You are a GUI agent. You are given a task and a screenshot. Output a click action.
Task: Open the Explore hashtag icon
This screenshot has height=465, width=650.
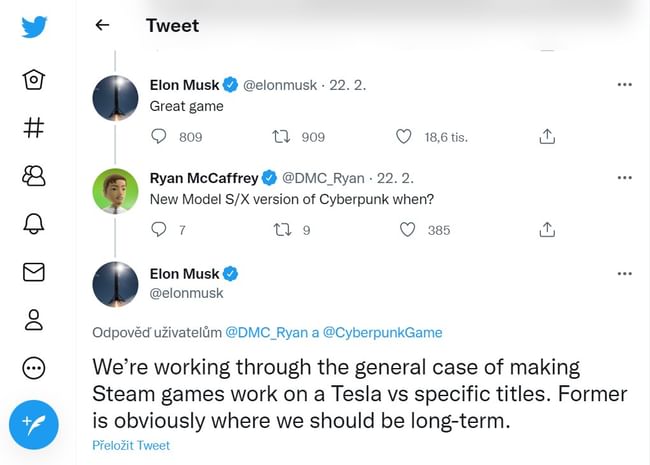click(x=34, y=128)
